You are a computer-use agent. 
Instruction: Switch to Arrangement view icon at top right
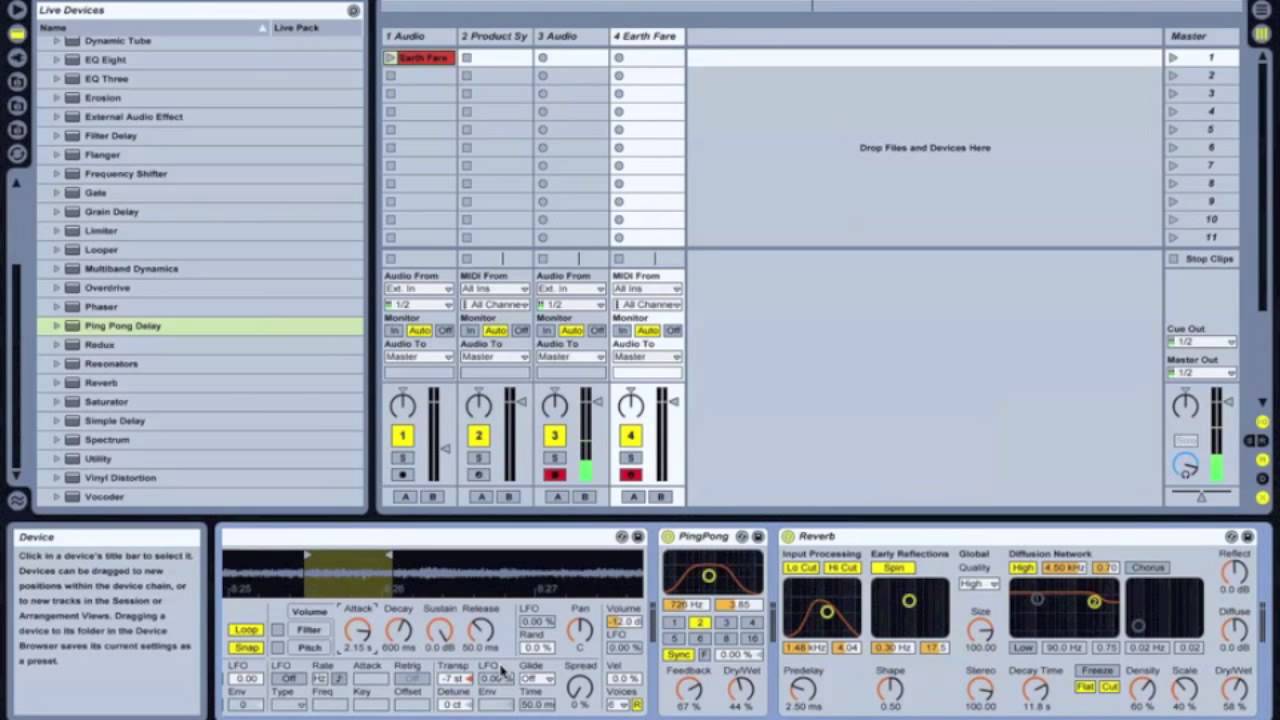point(1261,10)
